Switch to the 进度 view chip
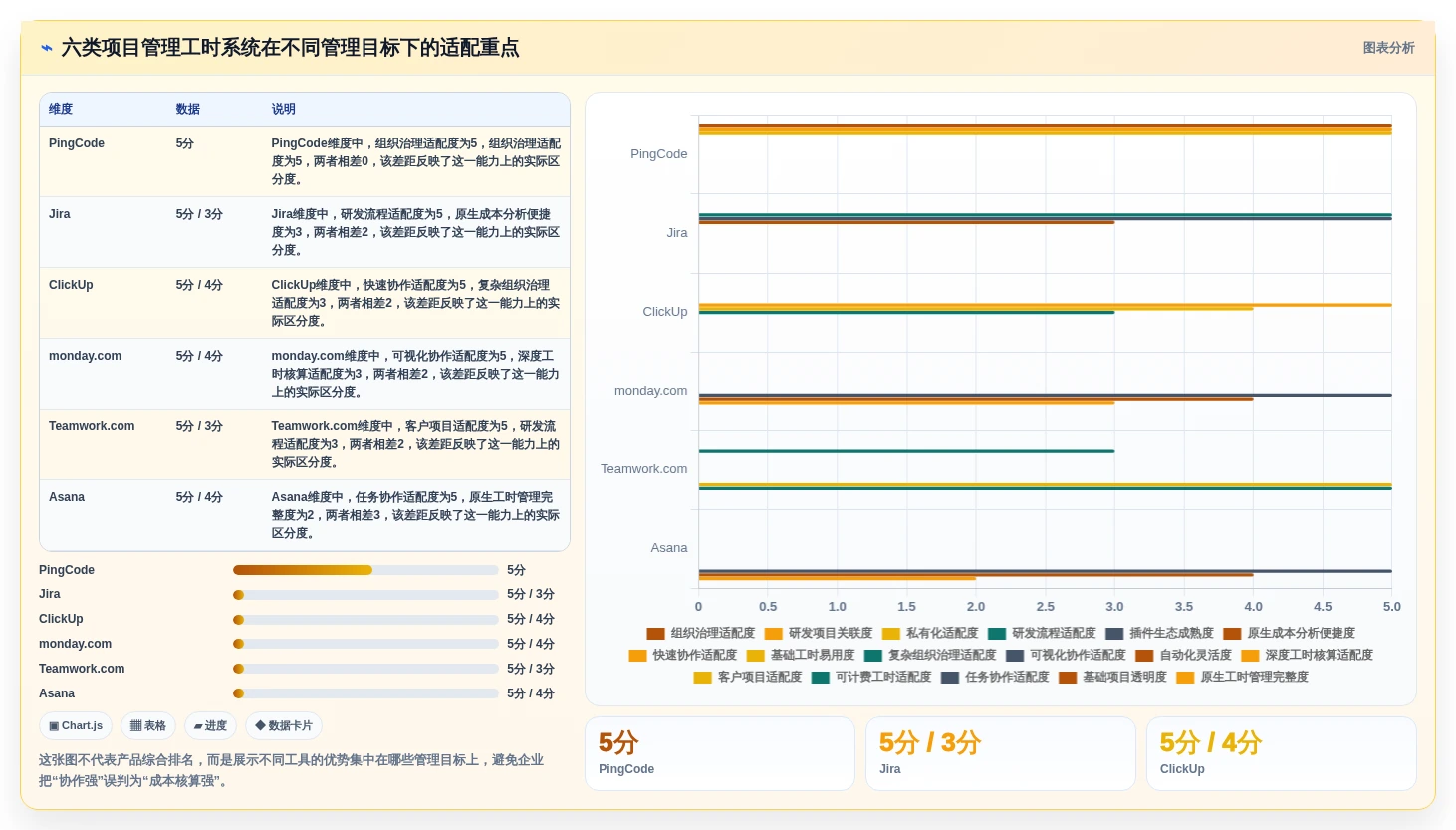1456x830 pixels. (211, 726)
